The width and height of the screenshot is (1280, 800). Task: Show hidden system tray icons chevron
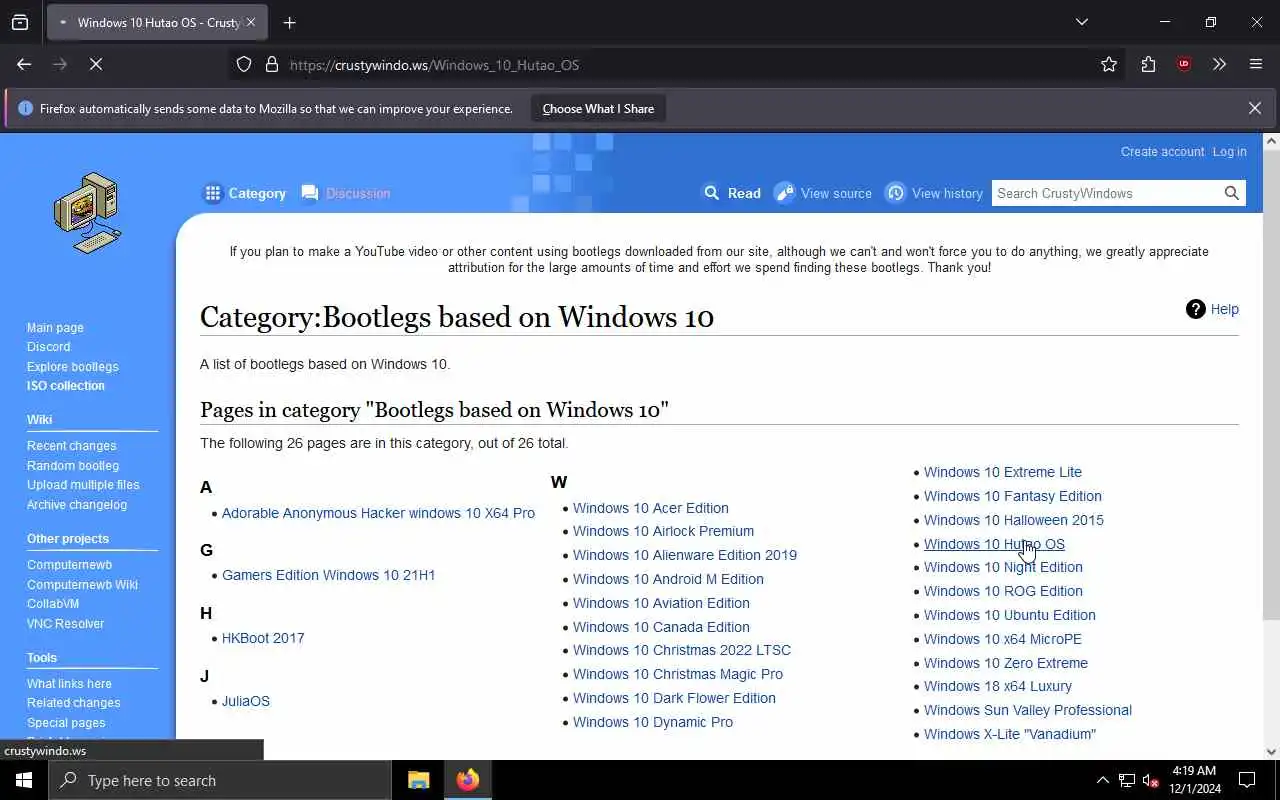pyautogui.click(x=1102, y=780)
